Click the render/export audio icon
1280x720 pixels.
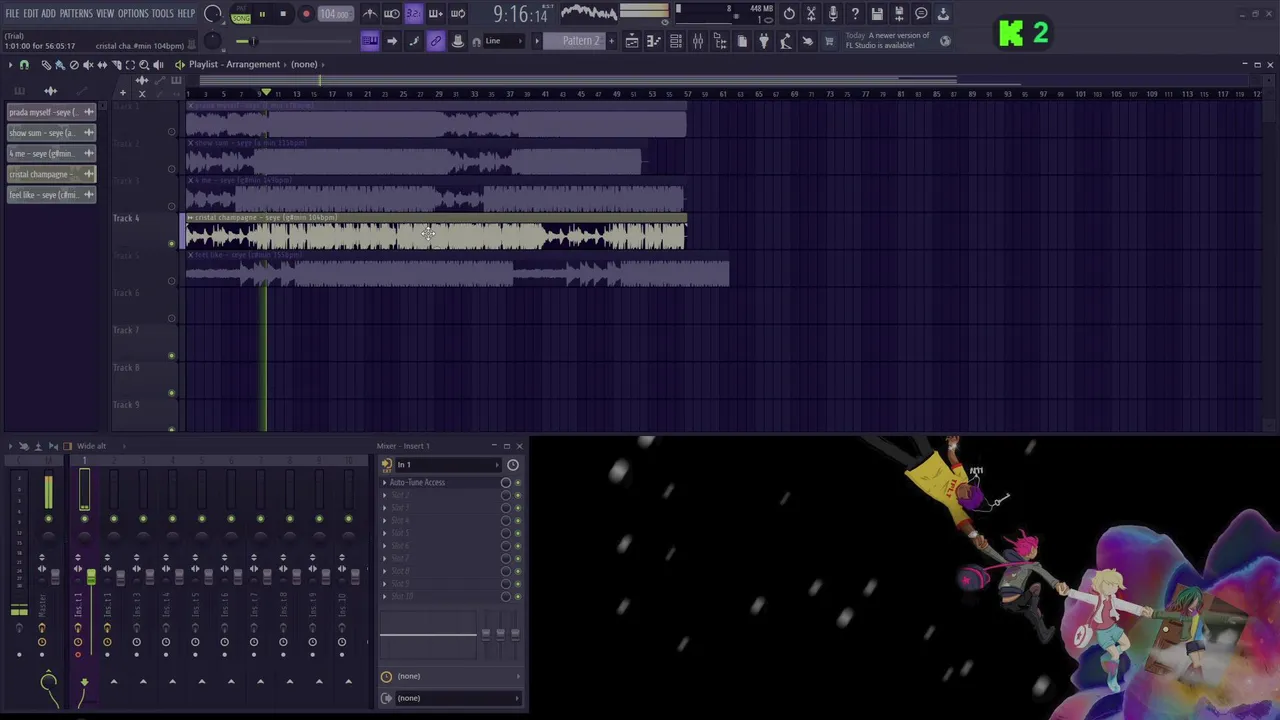(x=899, y=14)
